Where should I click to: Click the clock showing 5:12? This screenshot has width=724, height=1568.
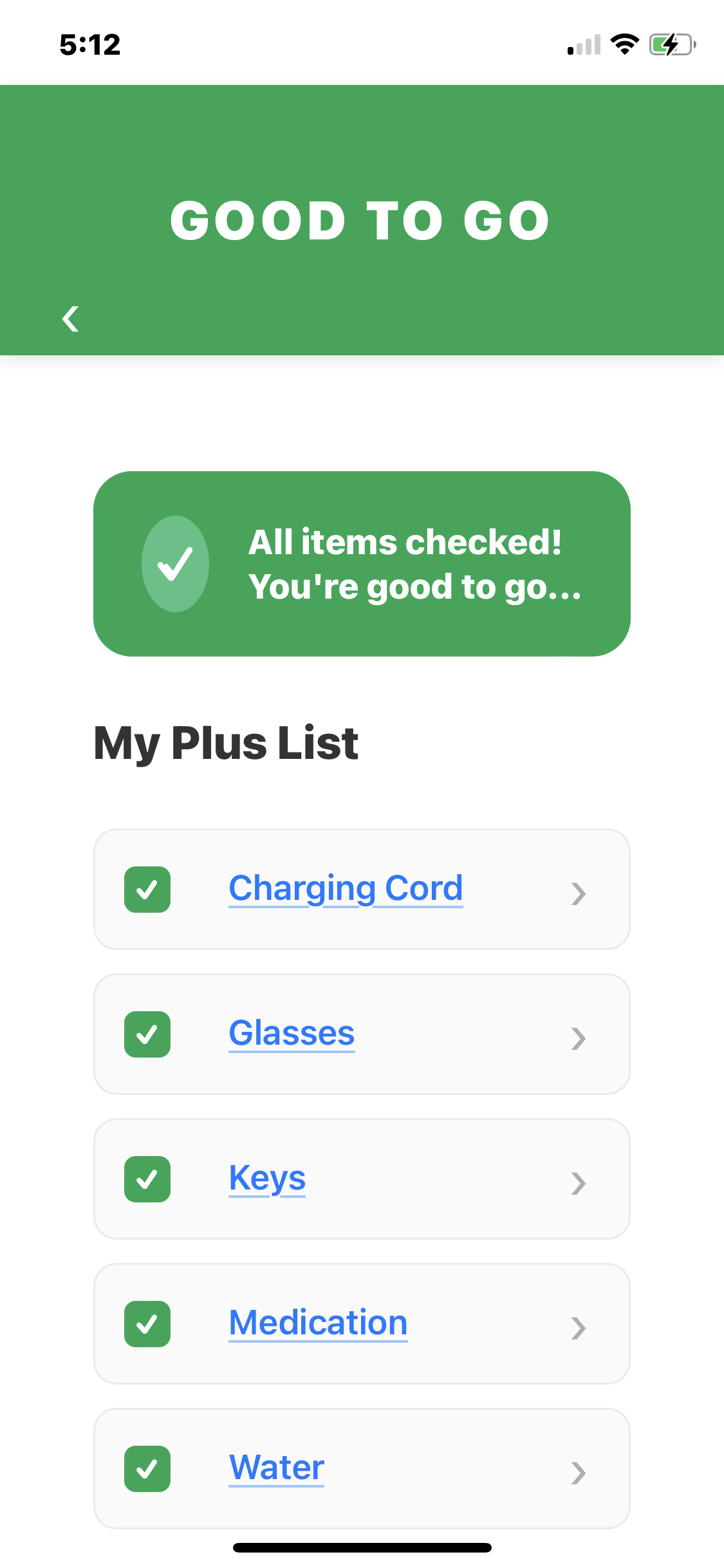89,44
